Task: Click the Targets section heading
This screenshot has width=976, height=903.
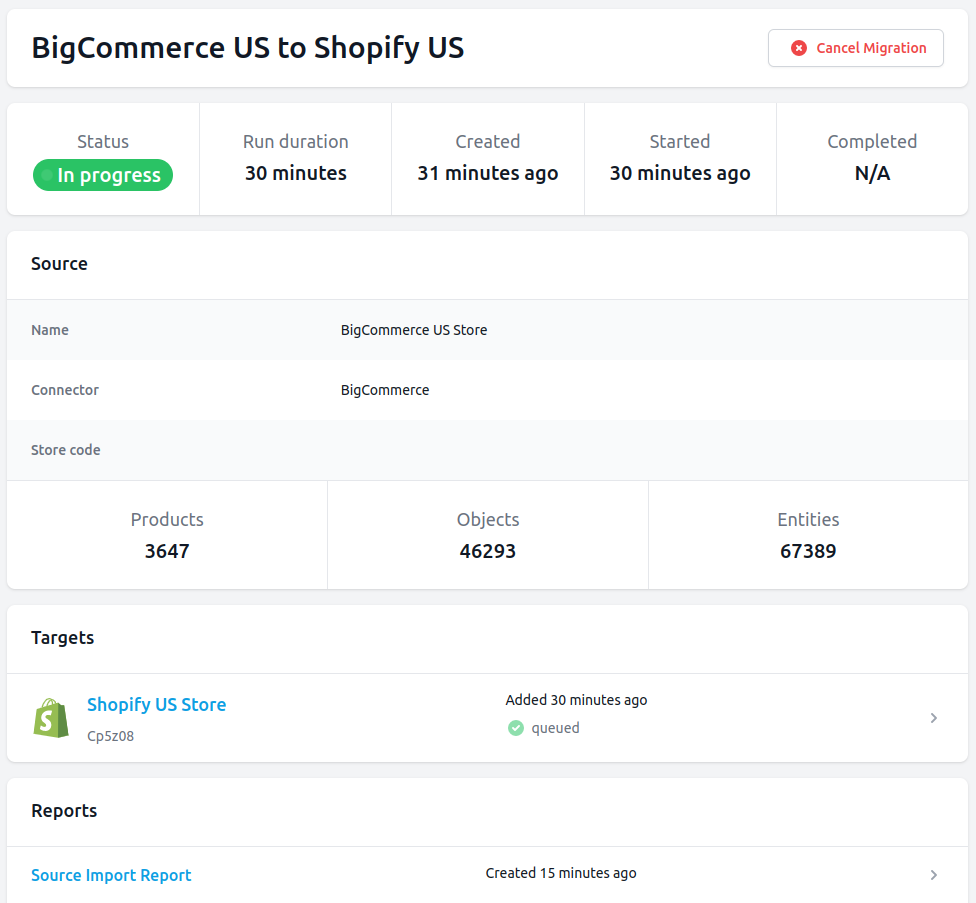Action: click(62, 638)
